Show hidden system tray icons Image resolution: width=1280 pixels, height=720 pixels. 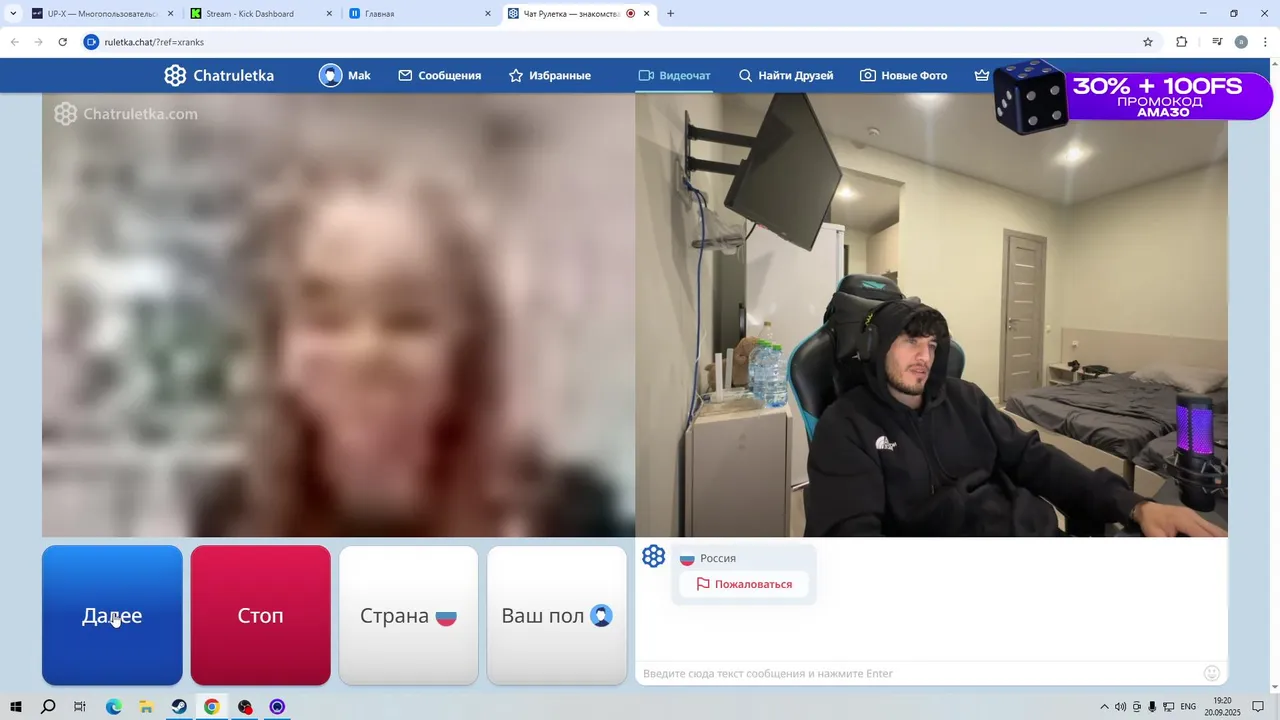coord(1104,707)
